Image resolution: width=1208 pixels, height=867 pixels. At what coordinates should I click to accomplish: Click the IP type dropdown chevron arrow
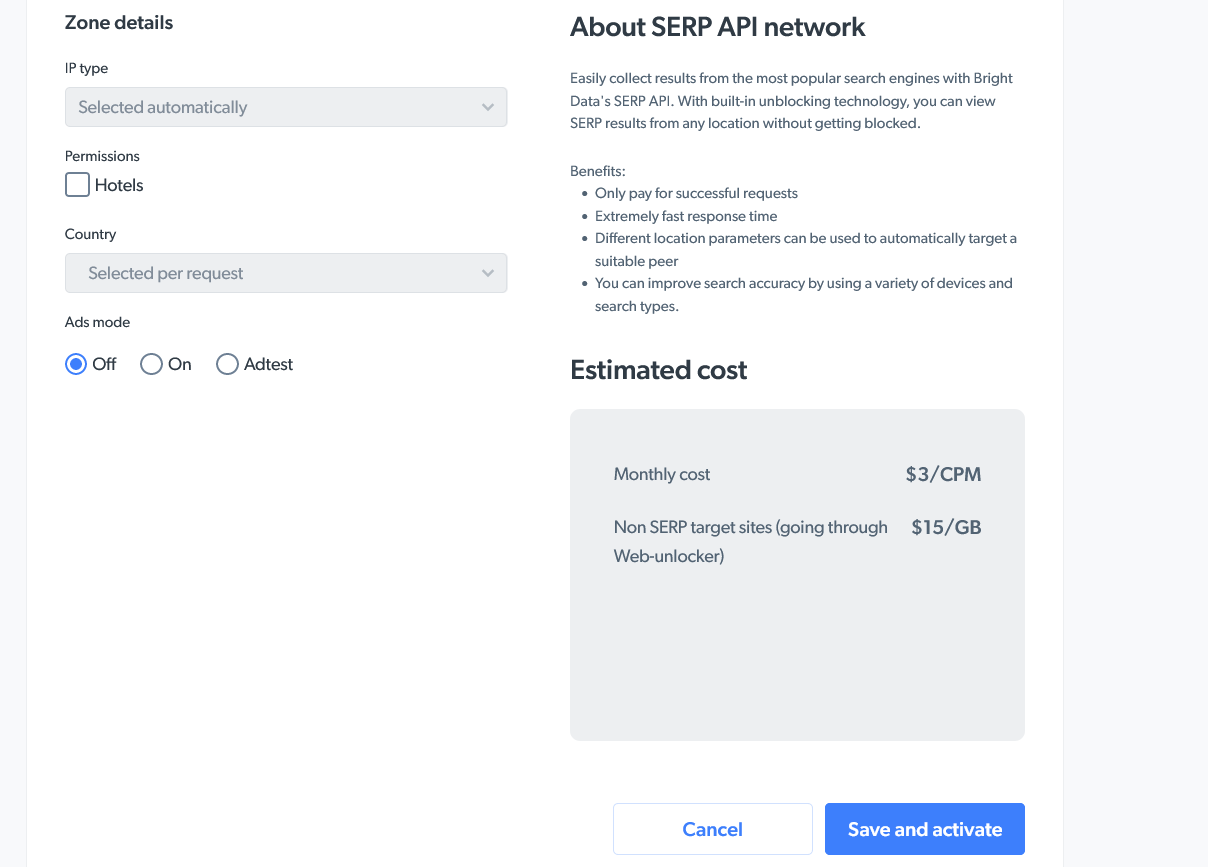pos(488,107)
